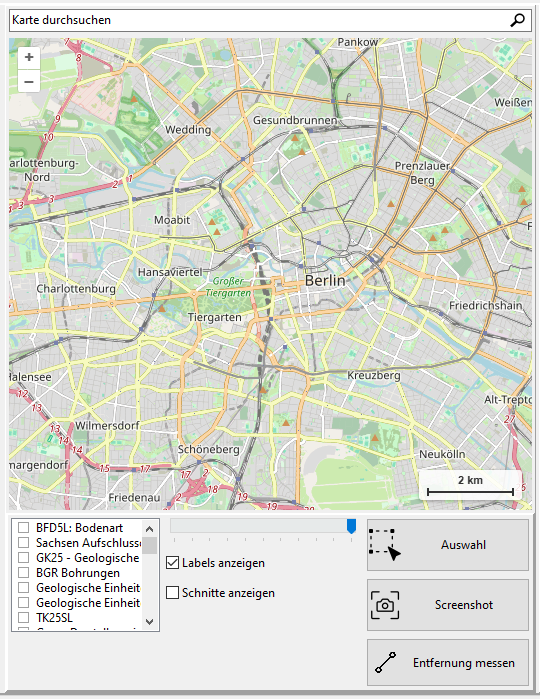Enable the Sachsen Aufschlüsse layer checkbox
This screenshot has width=540, height=699.
coord(23,543)
